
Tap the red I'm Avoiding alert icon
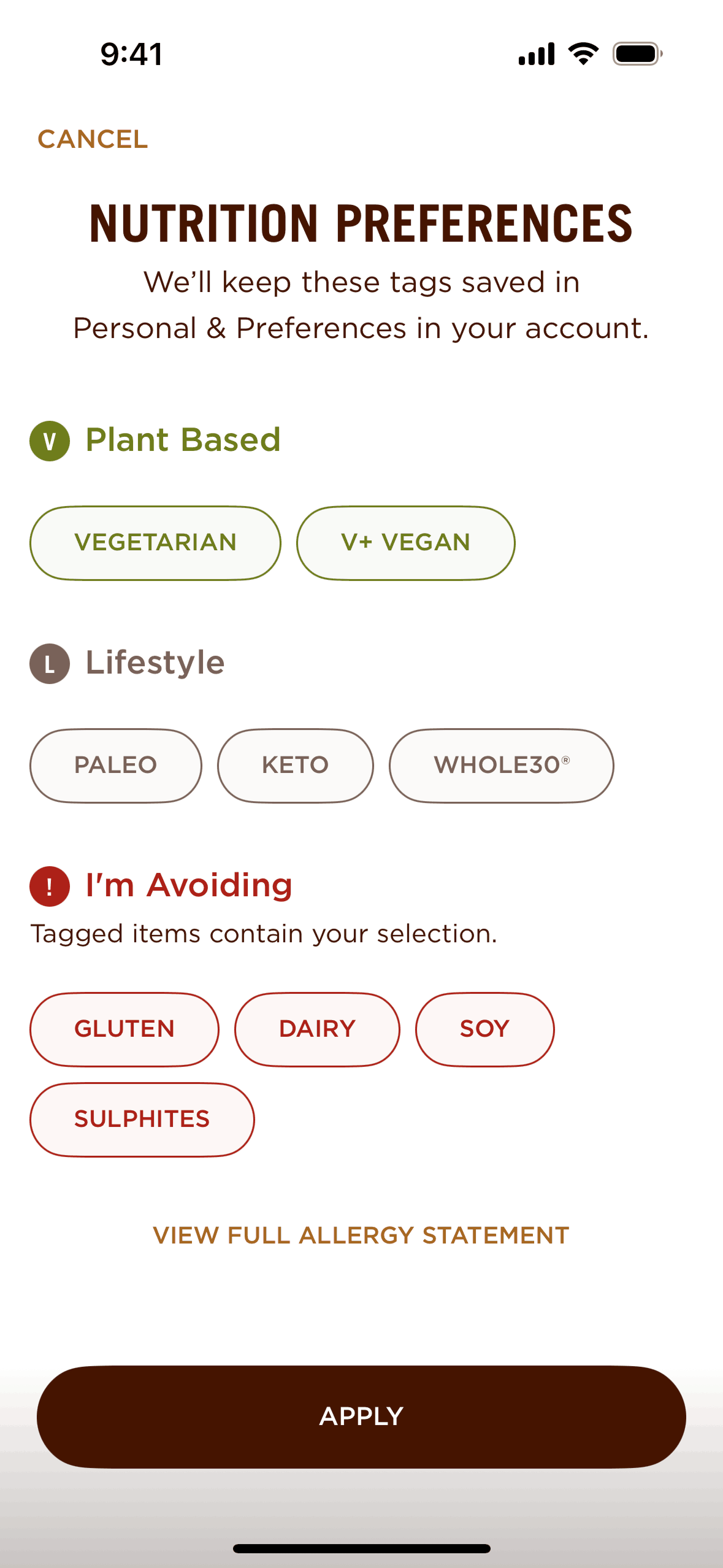tap(50, 886)
